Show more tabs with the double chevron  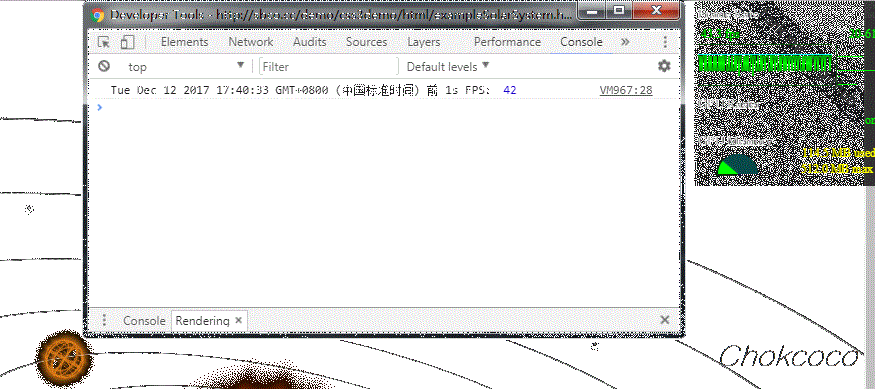[625, 42]
